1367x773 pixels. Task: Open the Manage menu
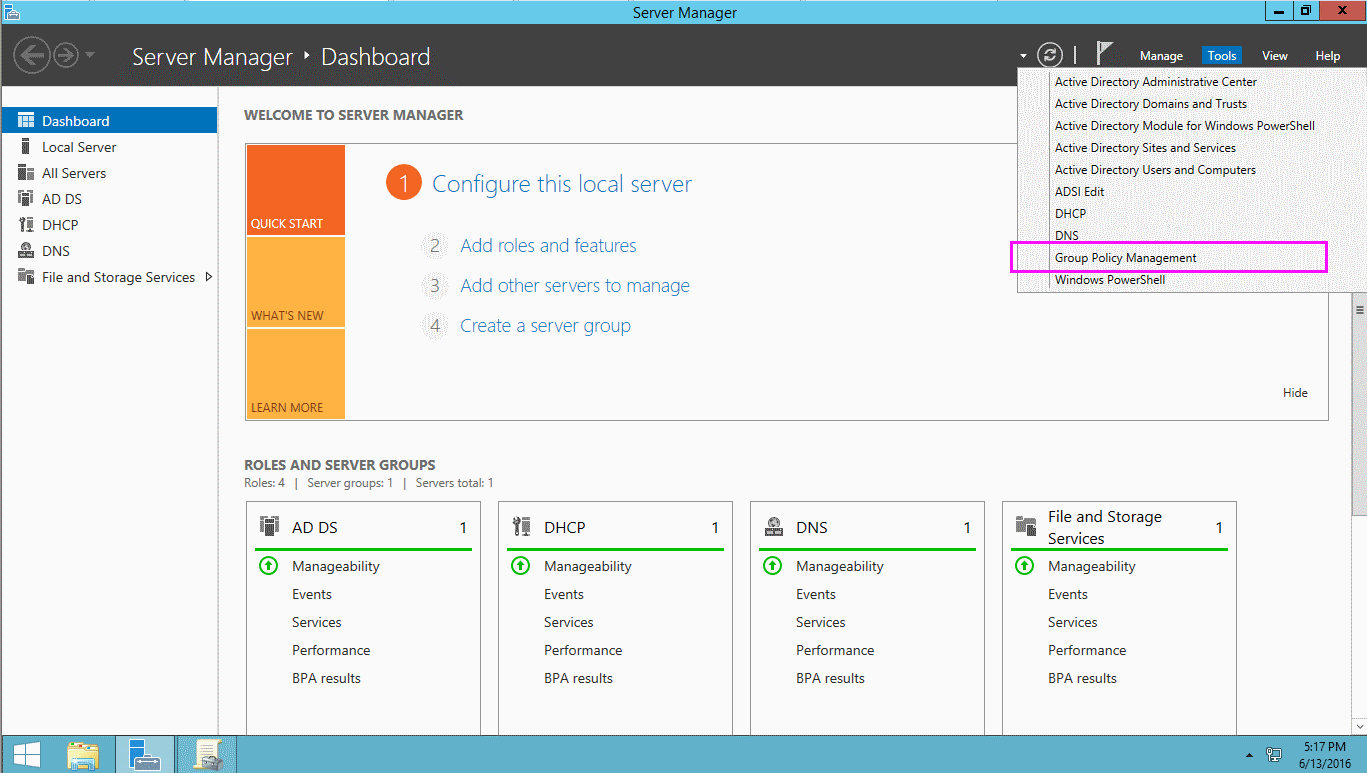(1161, 56)
